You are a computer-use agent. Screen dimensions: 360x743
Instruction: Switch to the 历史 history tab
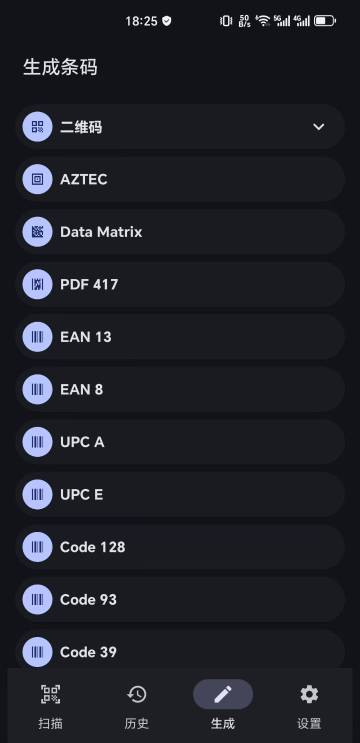(x=136, y=706)
